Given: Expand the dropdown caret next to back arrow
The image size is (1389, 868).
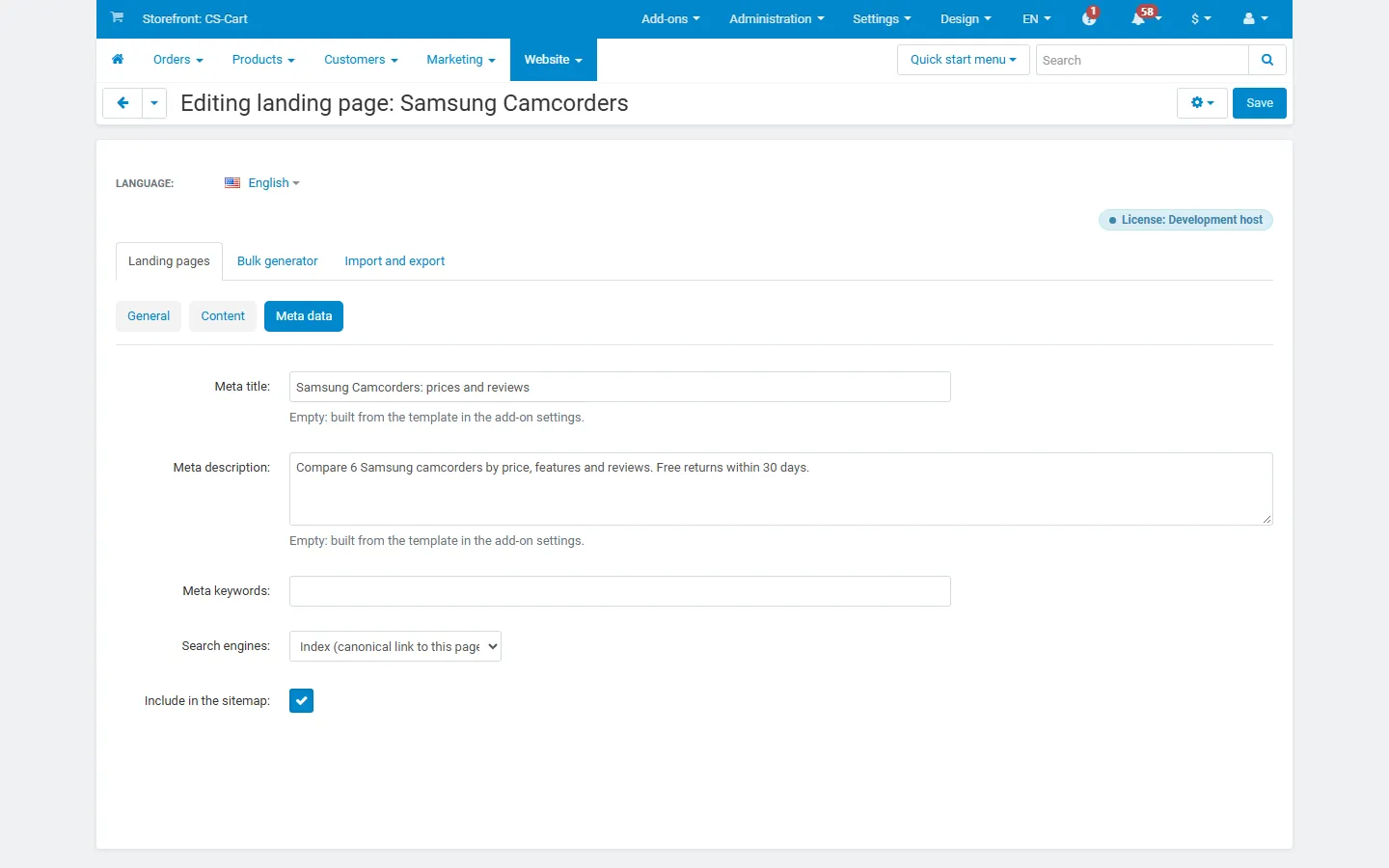Looking at the screenshot, I should coord(154,103).
